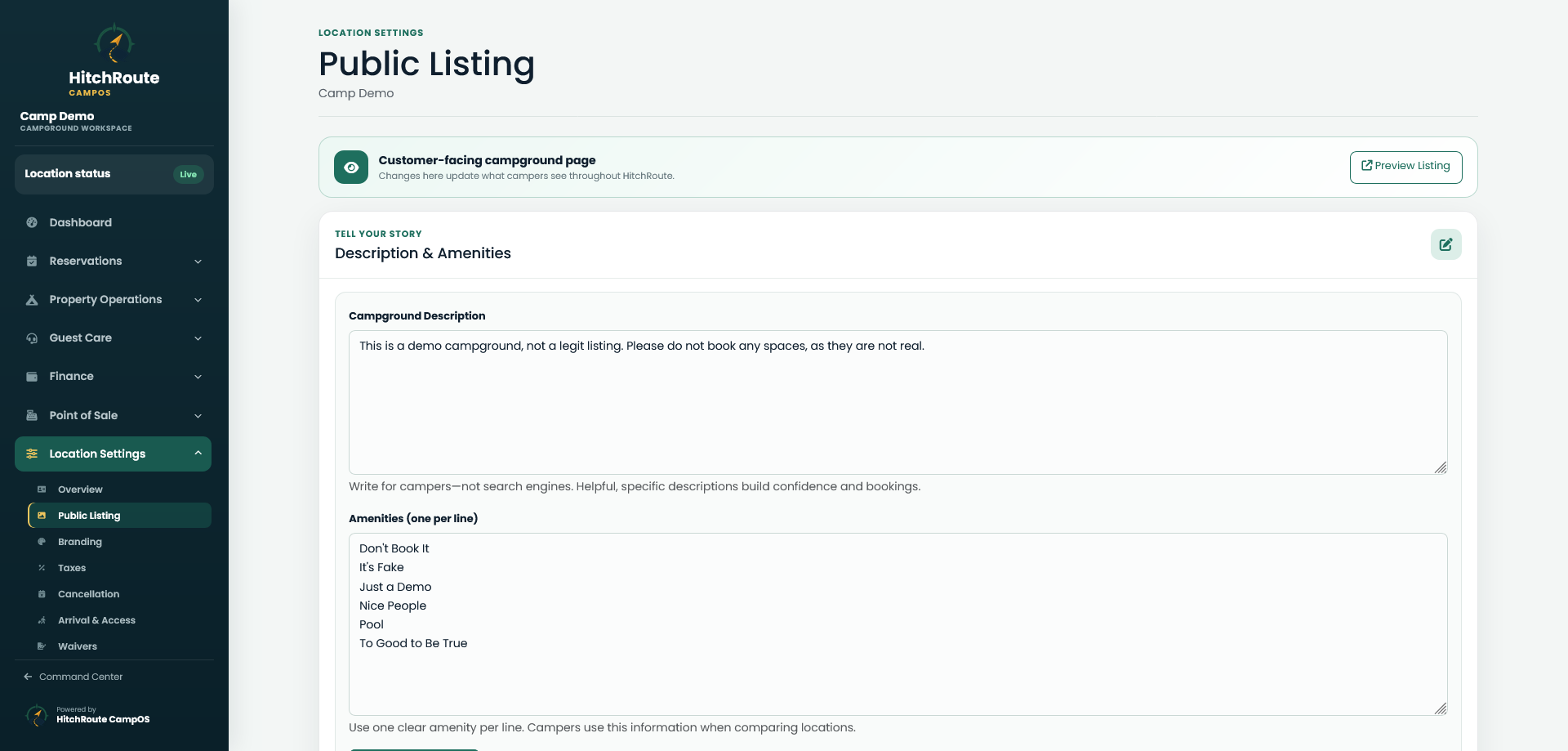Click the Preview Listing button
This screenshot has height=751, width=1568.
tap(1405, 168)
